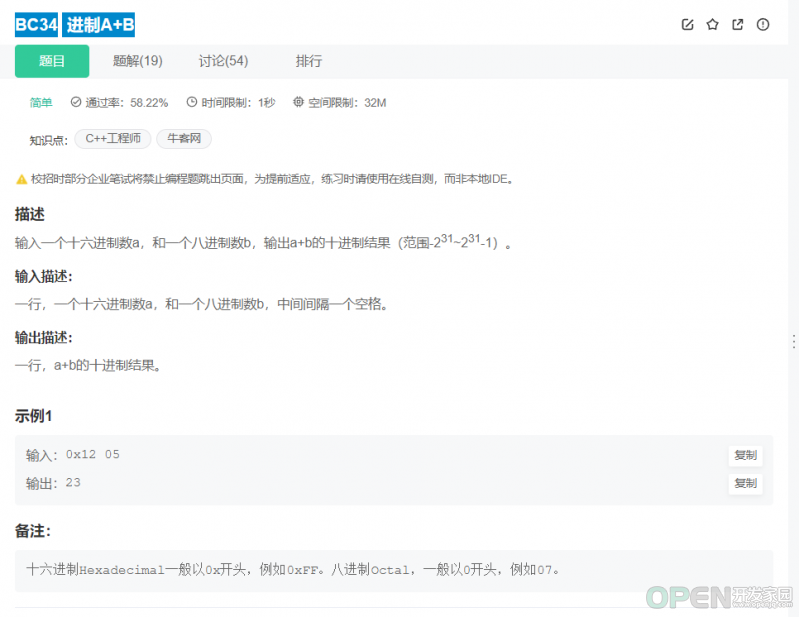Click the 输出描述 heading

(x=43, y=338)
